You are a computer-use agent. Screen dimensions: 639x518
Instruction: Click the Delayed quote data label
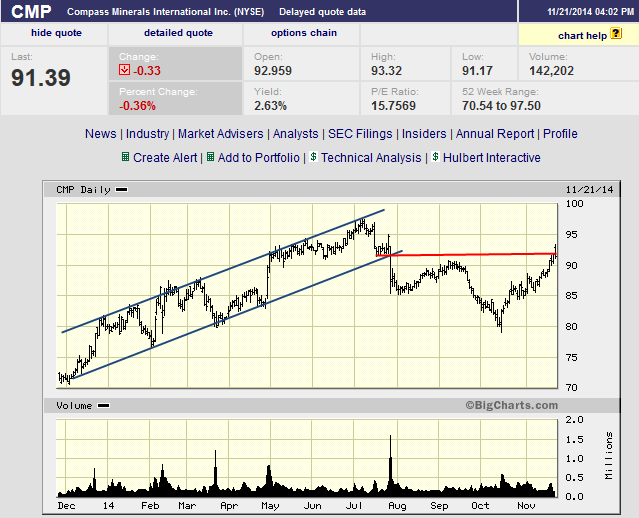[x=322, y=12]
